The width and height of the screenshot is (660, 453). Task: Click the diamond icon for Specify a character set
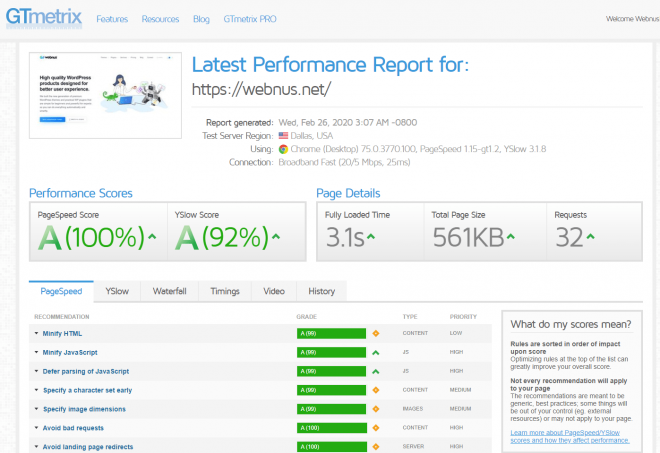click(x=376, y=390)
